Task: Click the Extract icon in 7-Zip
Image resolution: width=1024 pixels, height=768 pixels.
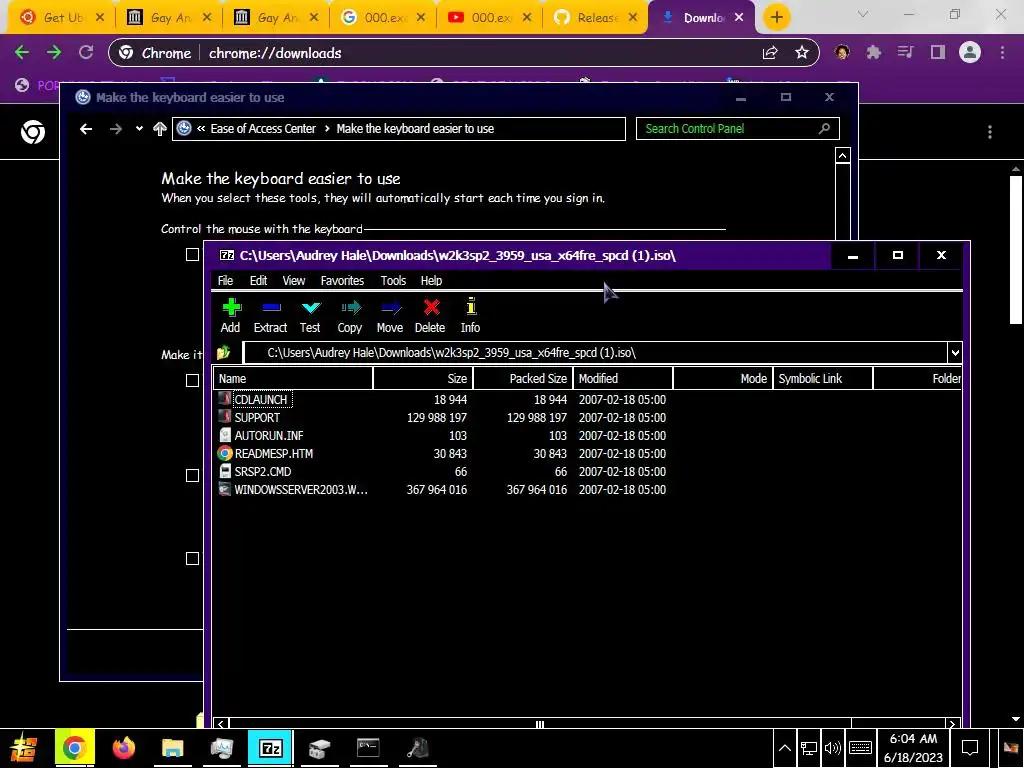Action: [271, 308]
